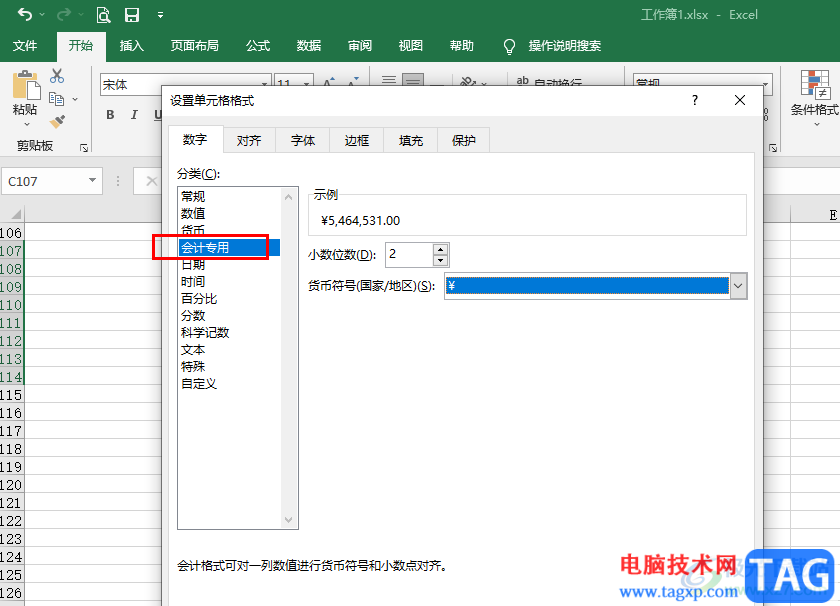The height and width of the screenshot is (606, 840).
Task: Click the Paste clipboard icon
Action: (25, 86)
